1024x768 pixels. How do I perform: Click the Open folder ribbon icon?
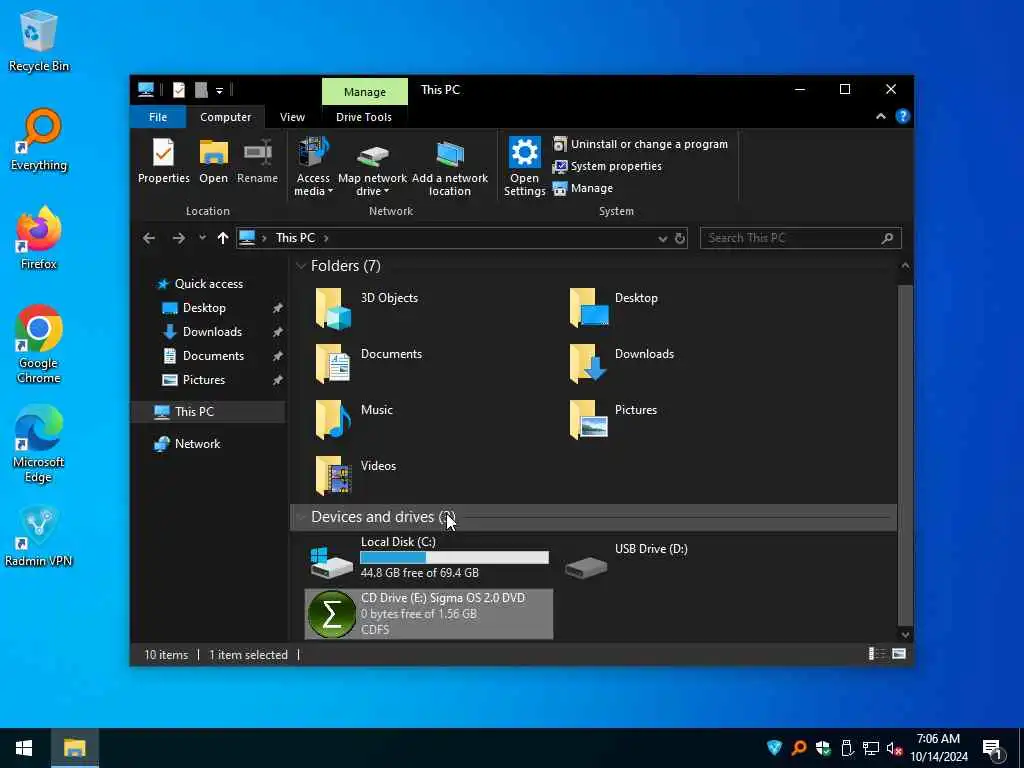click(214, 161)
